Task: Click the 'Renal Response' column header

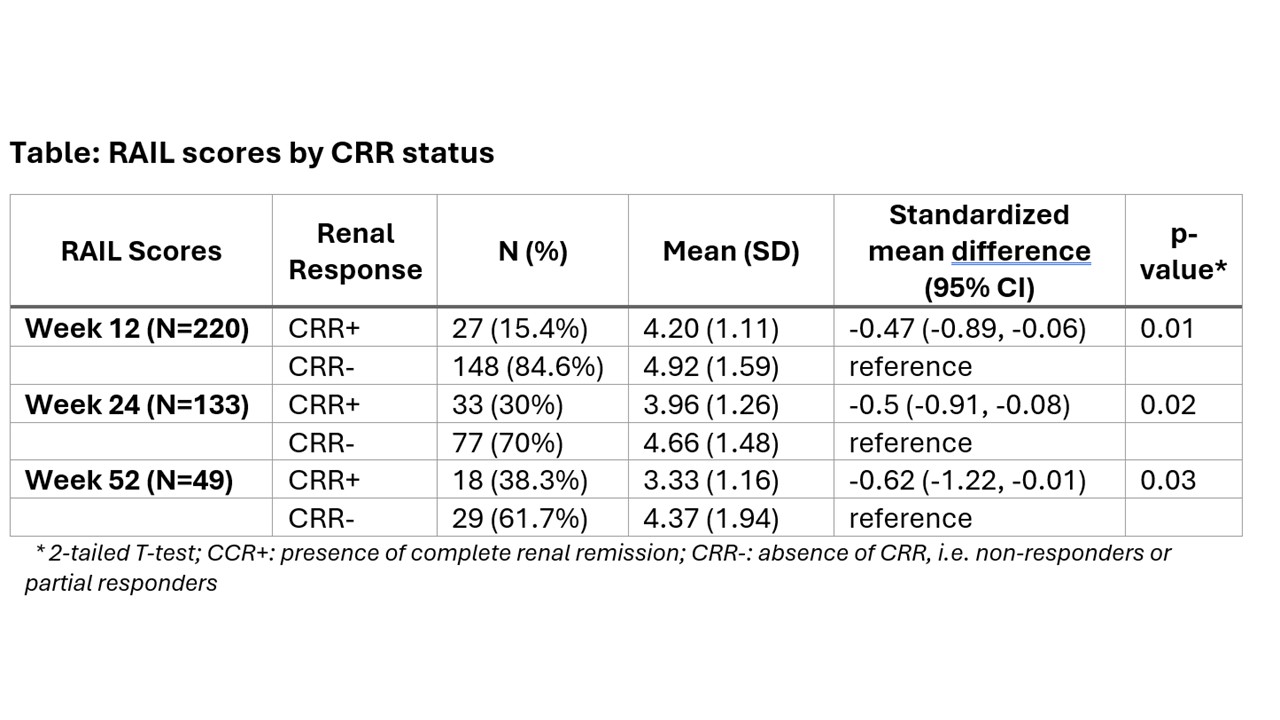Action: click(x=355, y=251)
